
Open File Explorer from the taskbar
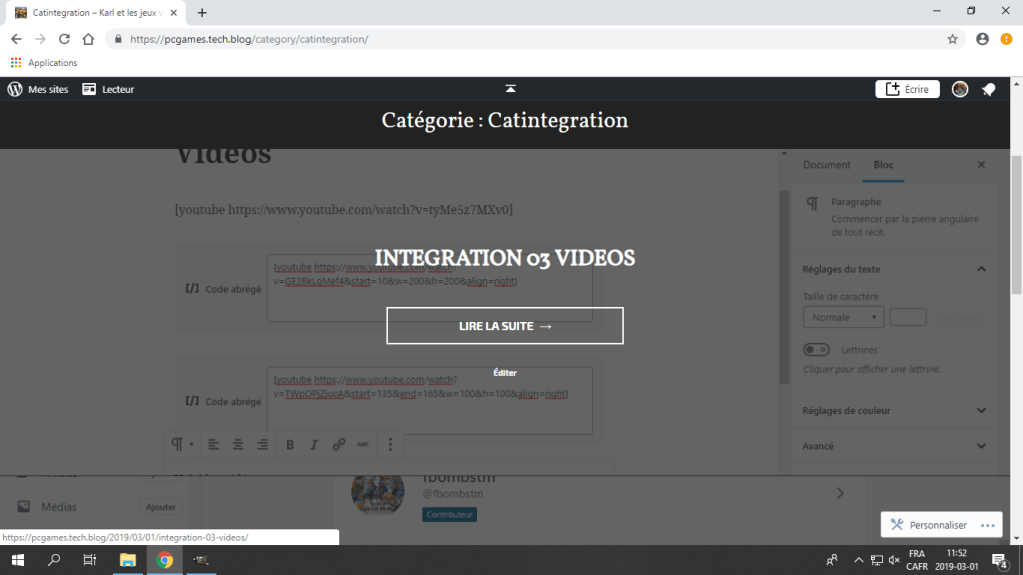tap(127, 560)
